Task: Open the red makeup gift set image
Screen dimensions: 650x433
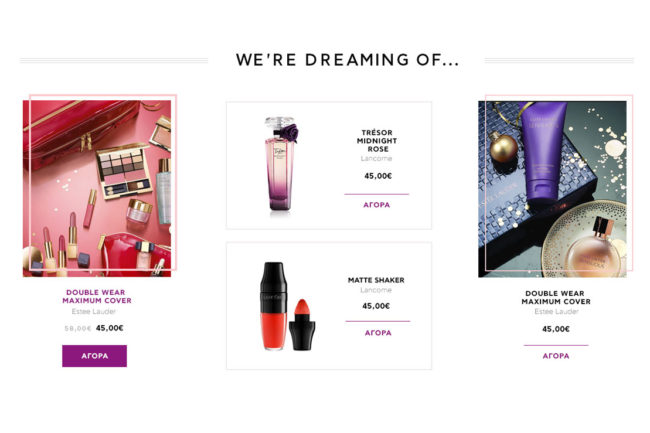Action: [x=97, y=189]
